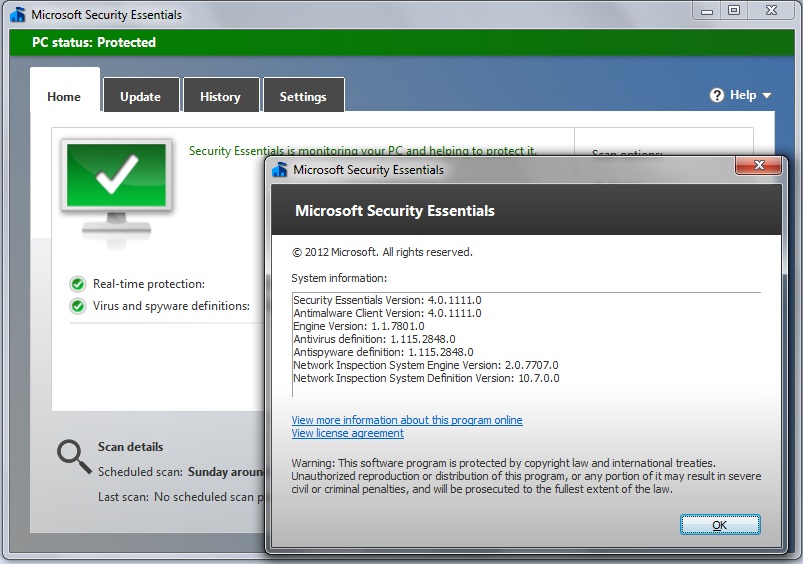Viewport: 803px width, 564px height.
Task: Open the 'View license agreement' link
Action: (348, 433)
